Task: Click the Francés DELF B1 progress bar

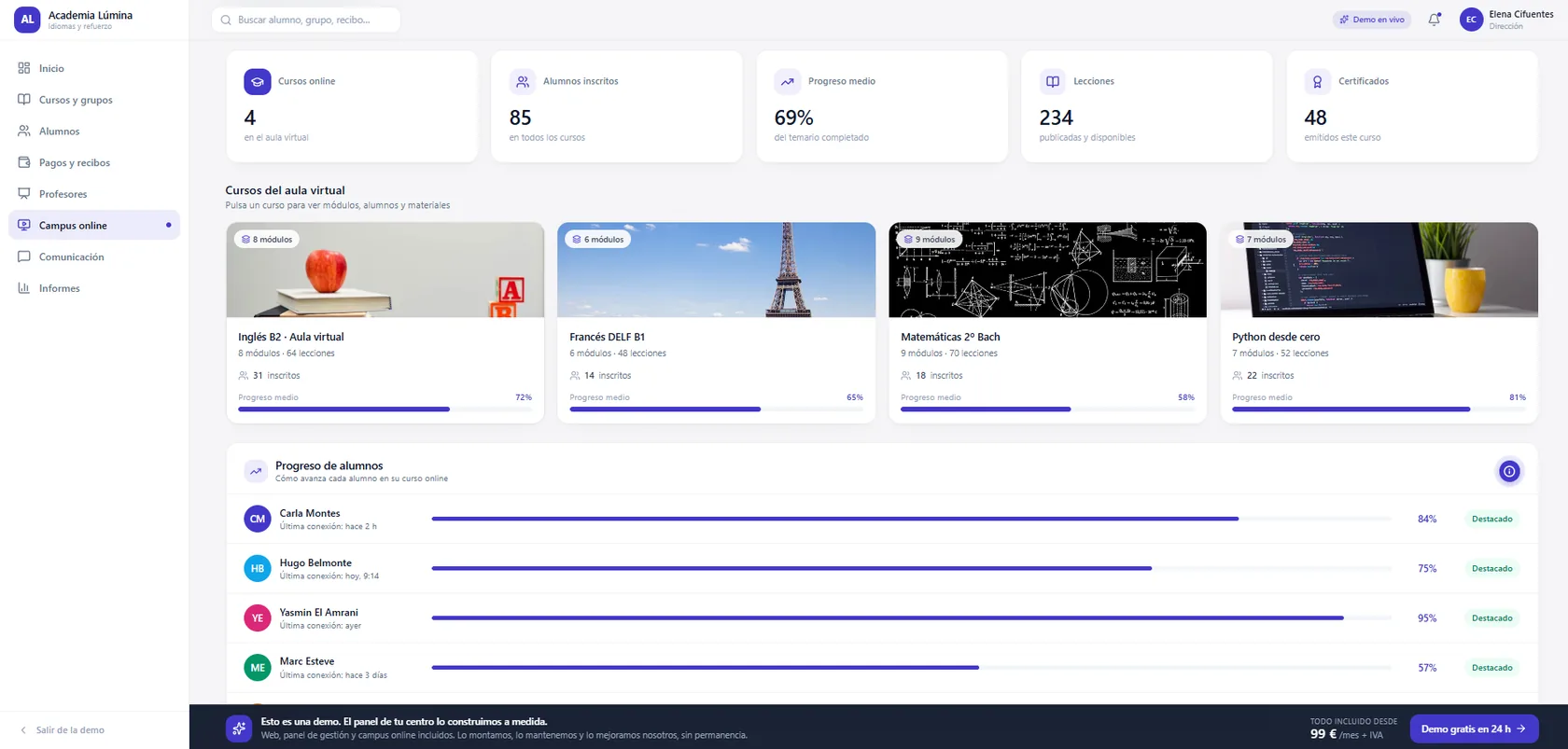Action: pos(716,409)
